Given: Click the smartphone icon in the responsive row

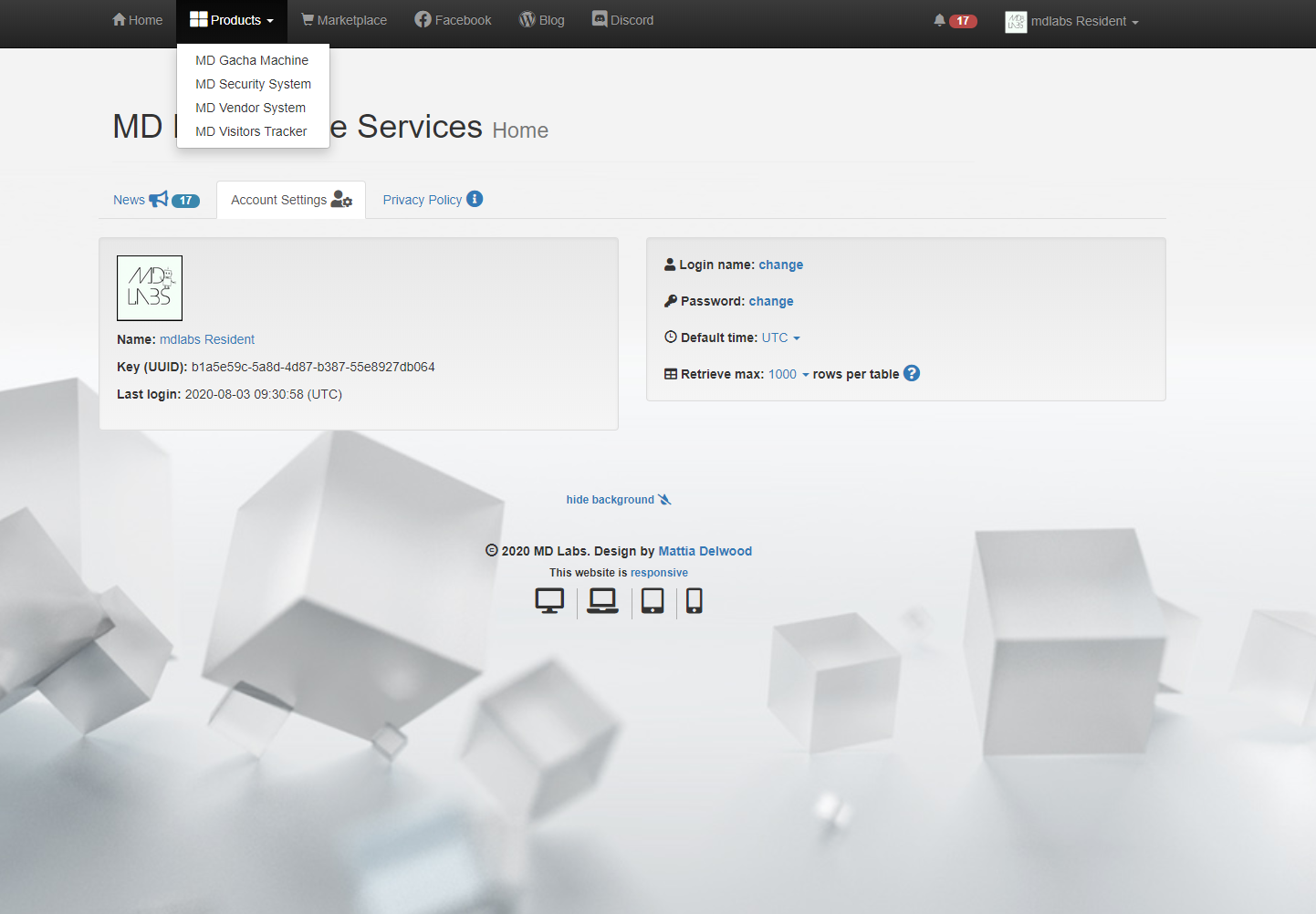Looking at the screenshot, I should point(695,601).
